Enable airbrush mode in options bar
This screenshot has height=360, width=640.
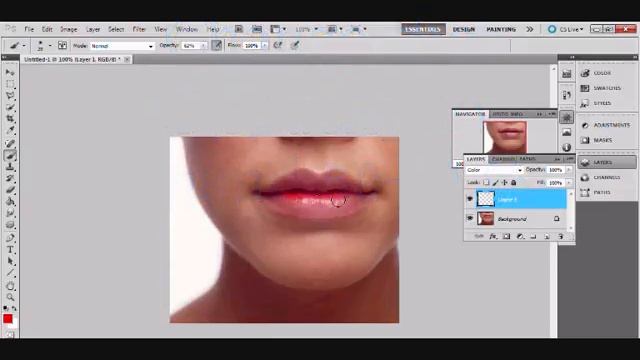278,45
